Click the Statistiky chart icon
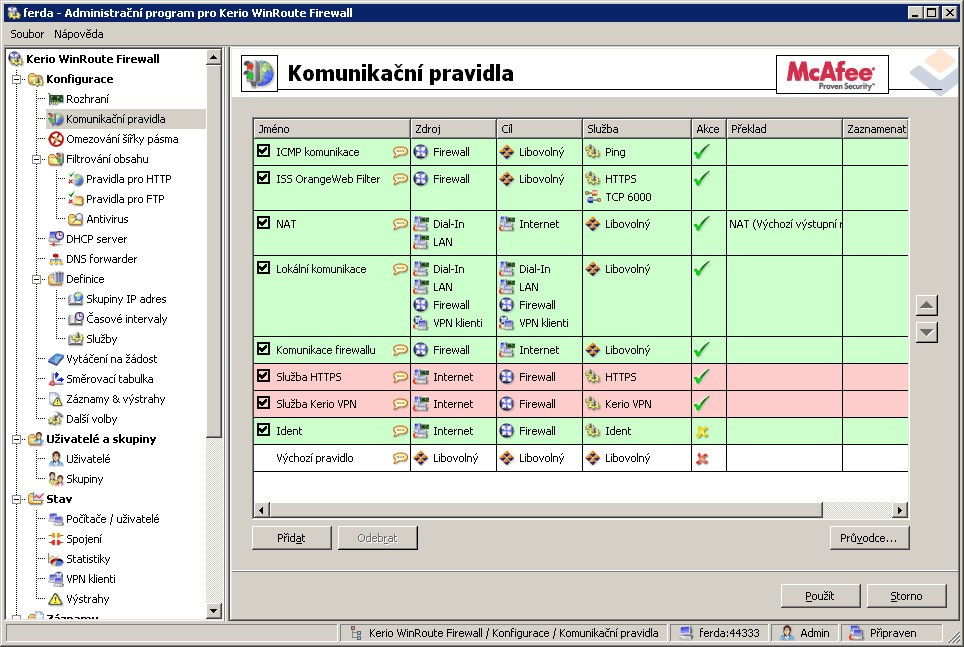The width and height of the screenshot is (964, 647). coord(56,559)
